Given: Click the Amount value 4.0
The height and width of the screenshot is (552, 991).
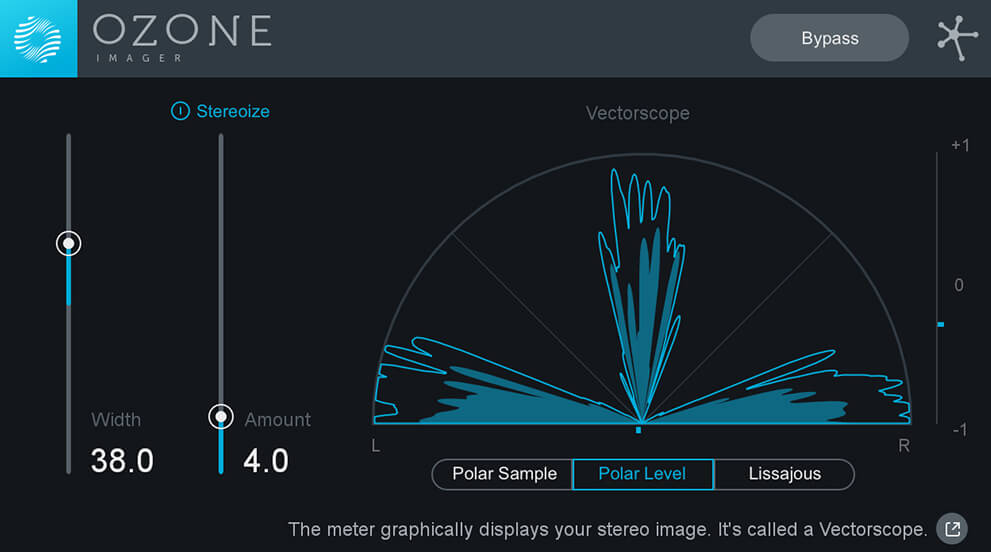Looking at the screenshot, I should click(266, 461).
